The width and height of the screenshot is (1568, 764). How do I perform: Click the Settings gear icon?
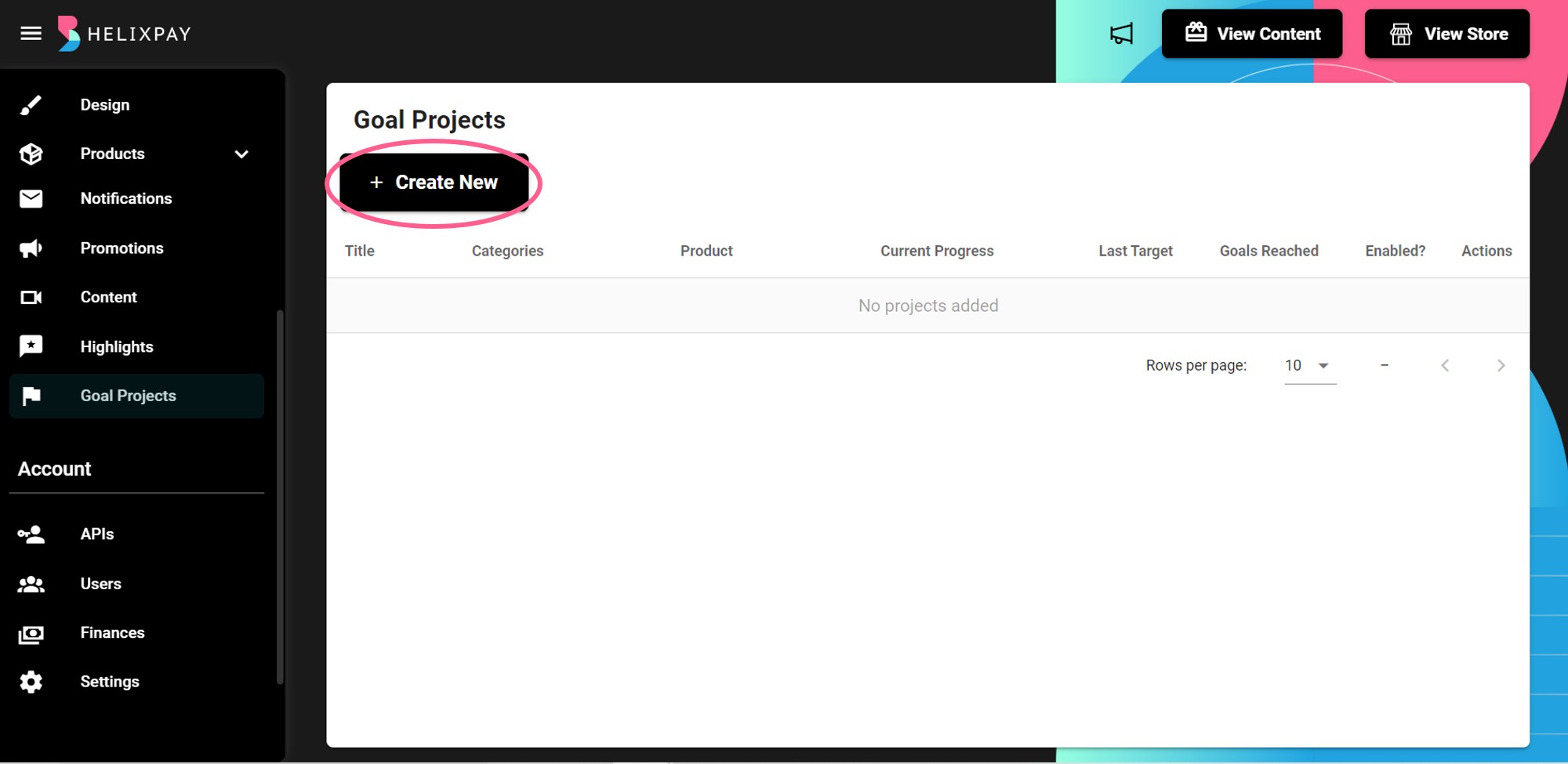click(x=31, y=682)
